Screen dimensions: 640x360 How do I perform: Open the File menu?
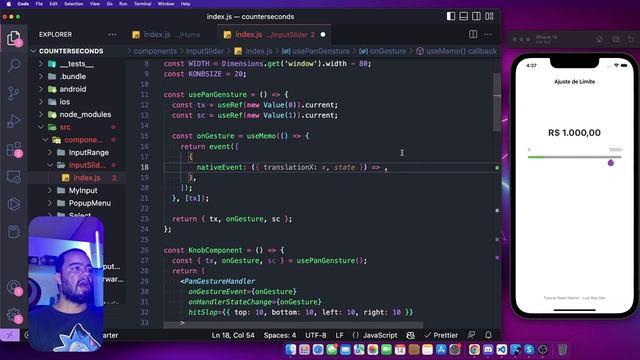(39, 4)
